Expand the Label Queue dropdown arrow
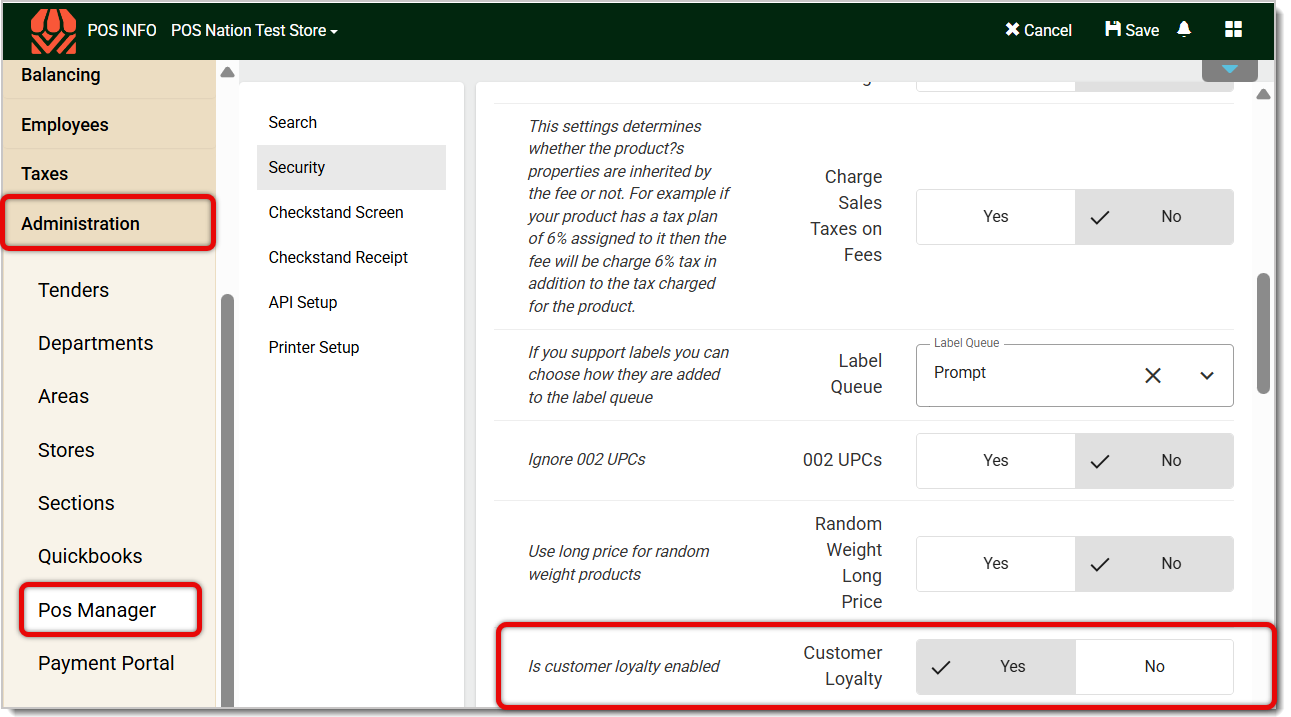 click(1207, 376)
